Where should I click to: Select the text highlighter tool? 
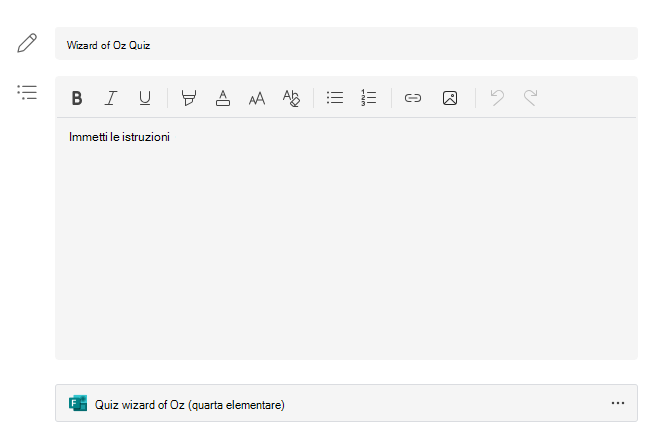189,98
